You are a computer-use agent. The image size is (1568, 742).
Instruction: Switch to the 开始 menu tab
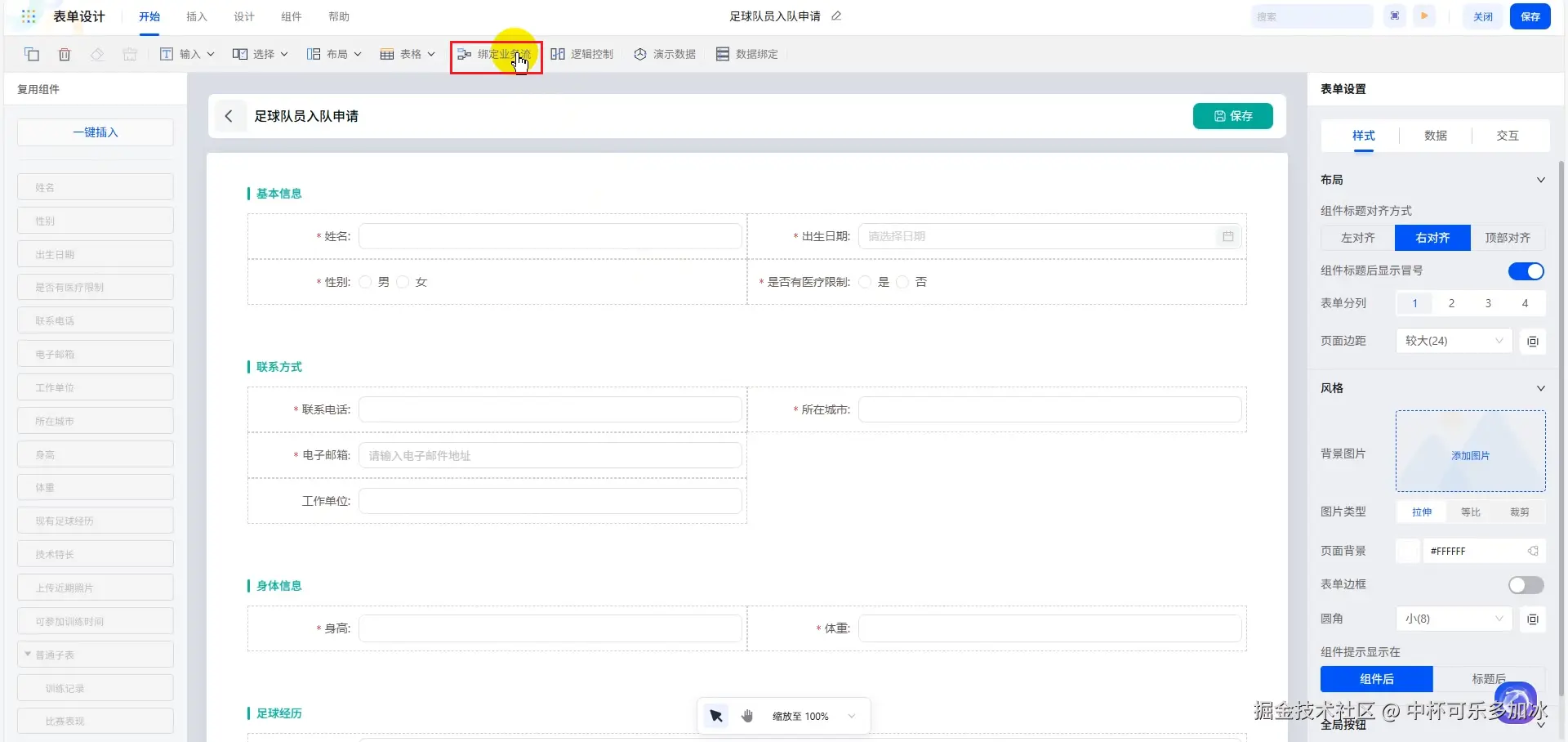(149, 17)
